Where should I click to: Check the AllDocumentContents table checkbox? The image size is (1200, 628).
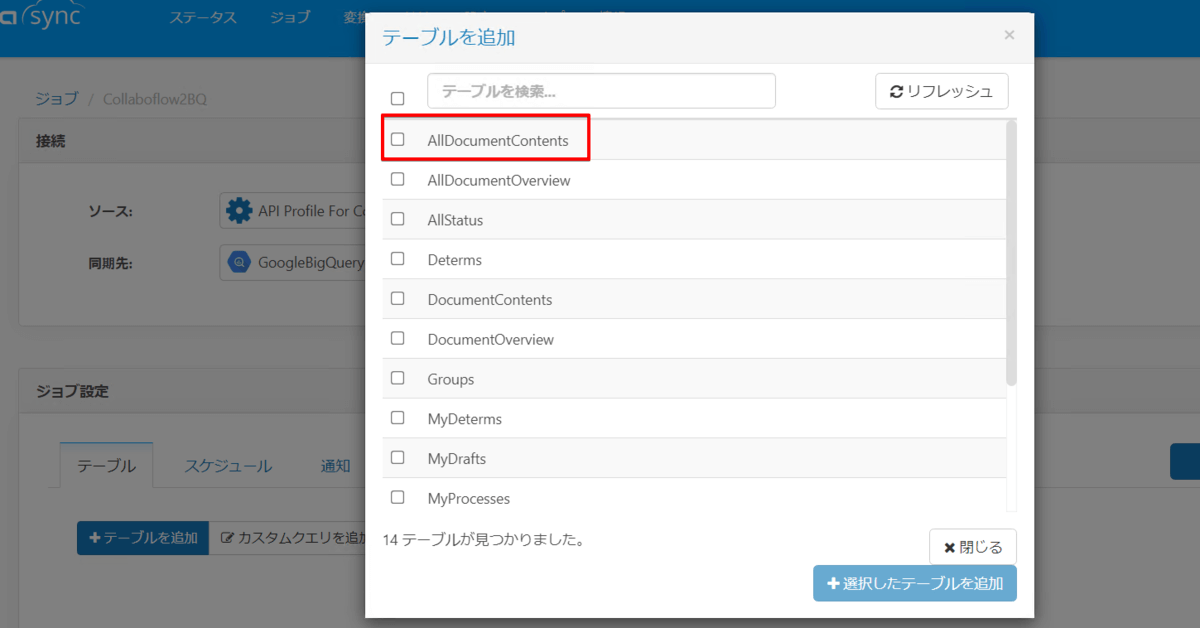click(398, 139)
